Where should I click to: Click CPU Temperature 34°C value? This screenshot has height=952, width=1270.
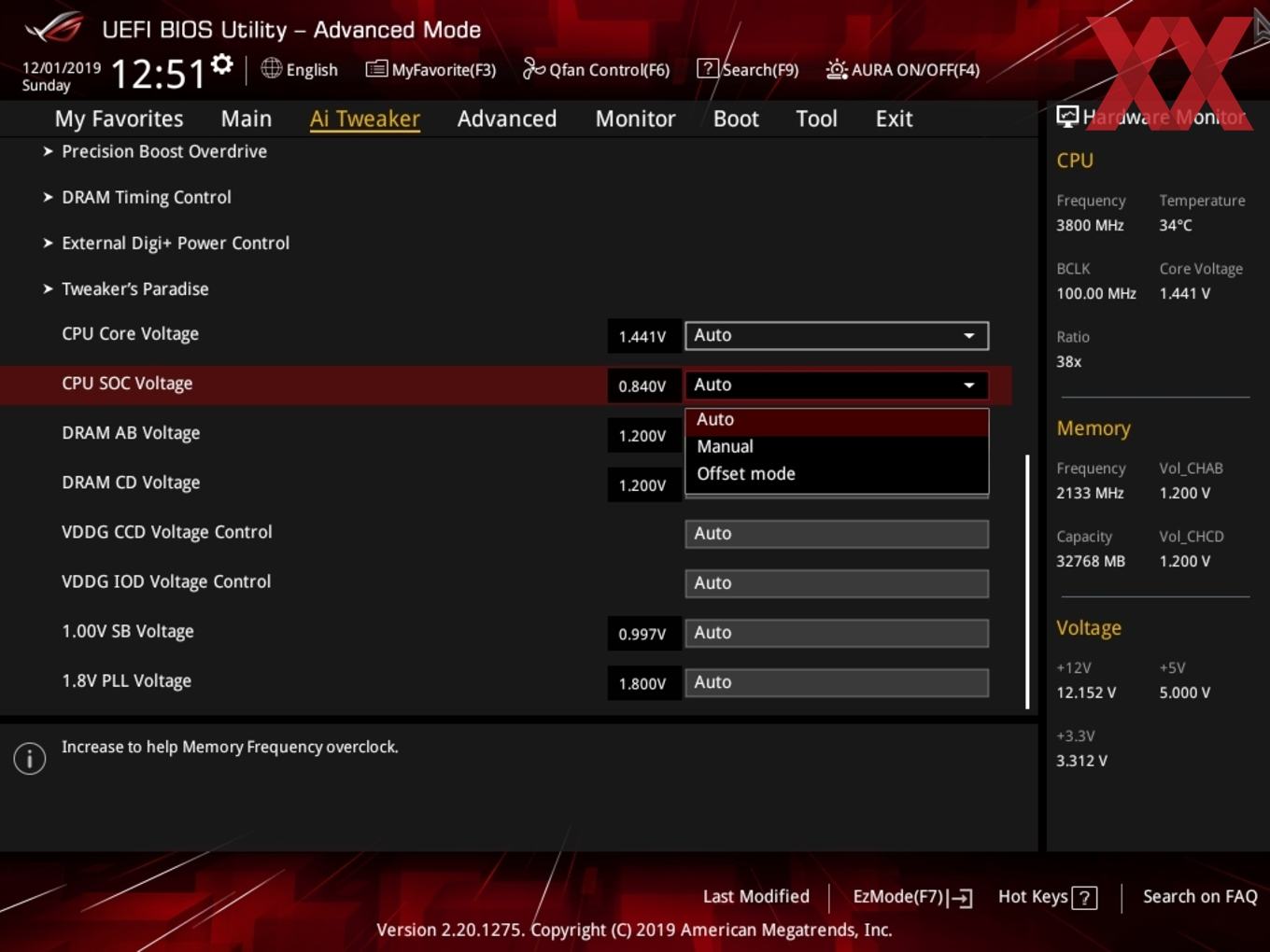click(1176, 225)
